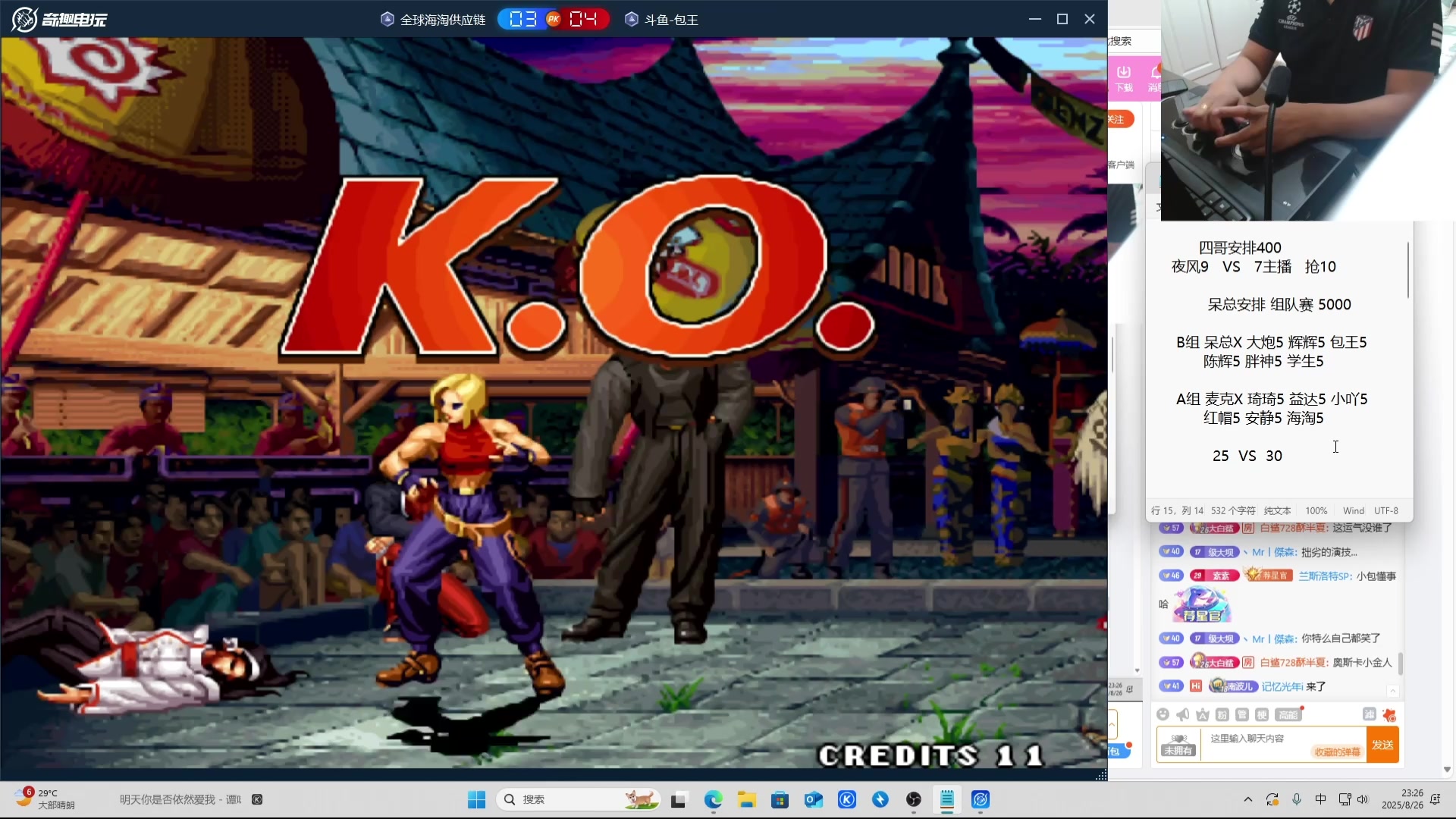This screenshot has height=819, width=1456.
Task: Click the game window resize grip corner
Action: 1101,774
